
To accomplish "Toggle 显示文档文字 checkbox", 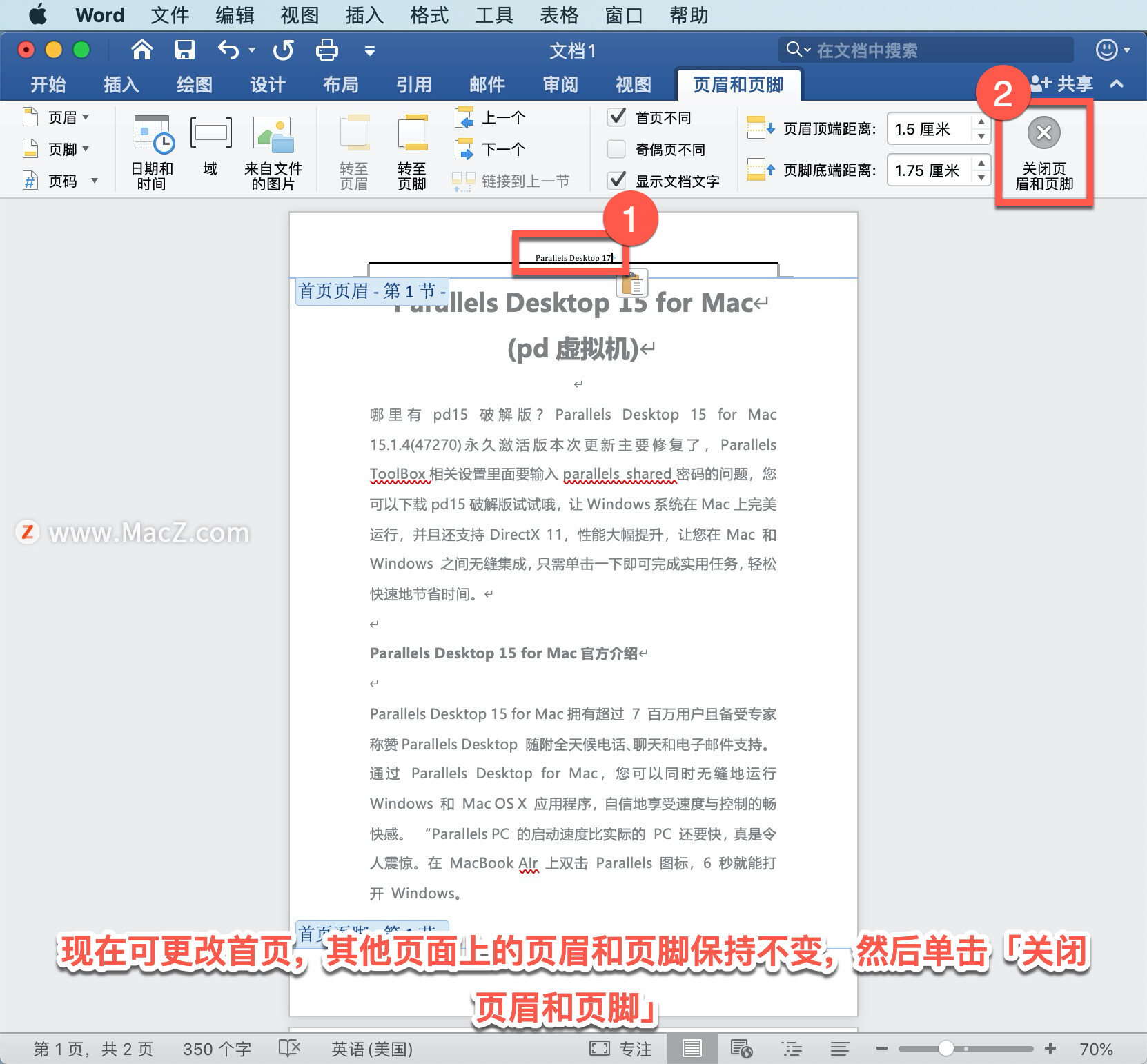I will [616, 180].
